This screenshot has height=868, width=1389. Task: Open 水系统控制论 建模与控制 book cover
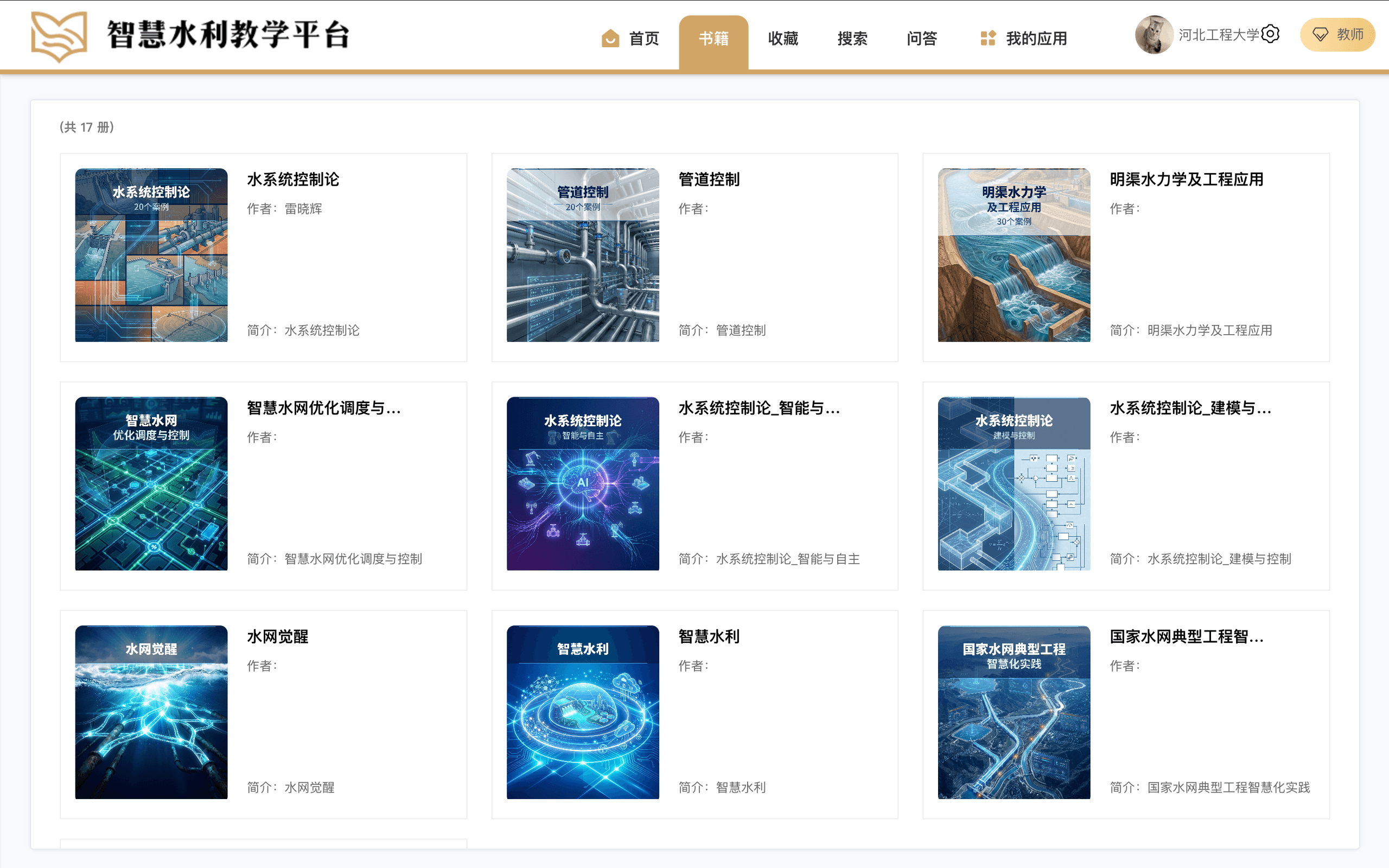(1014, 483)
